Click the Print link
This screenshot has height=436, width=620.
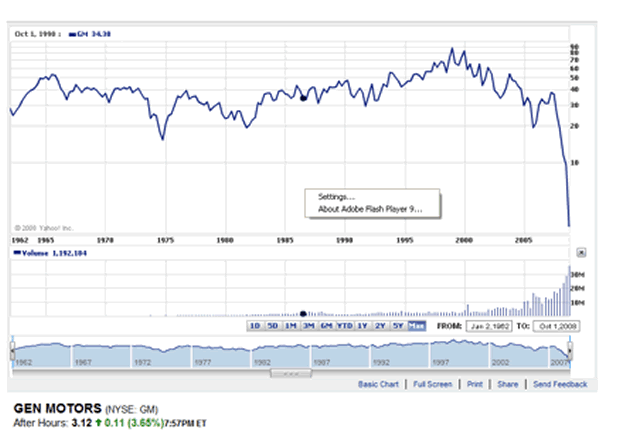pyautogui.click(x=474, y=384)
